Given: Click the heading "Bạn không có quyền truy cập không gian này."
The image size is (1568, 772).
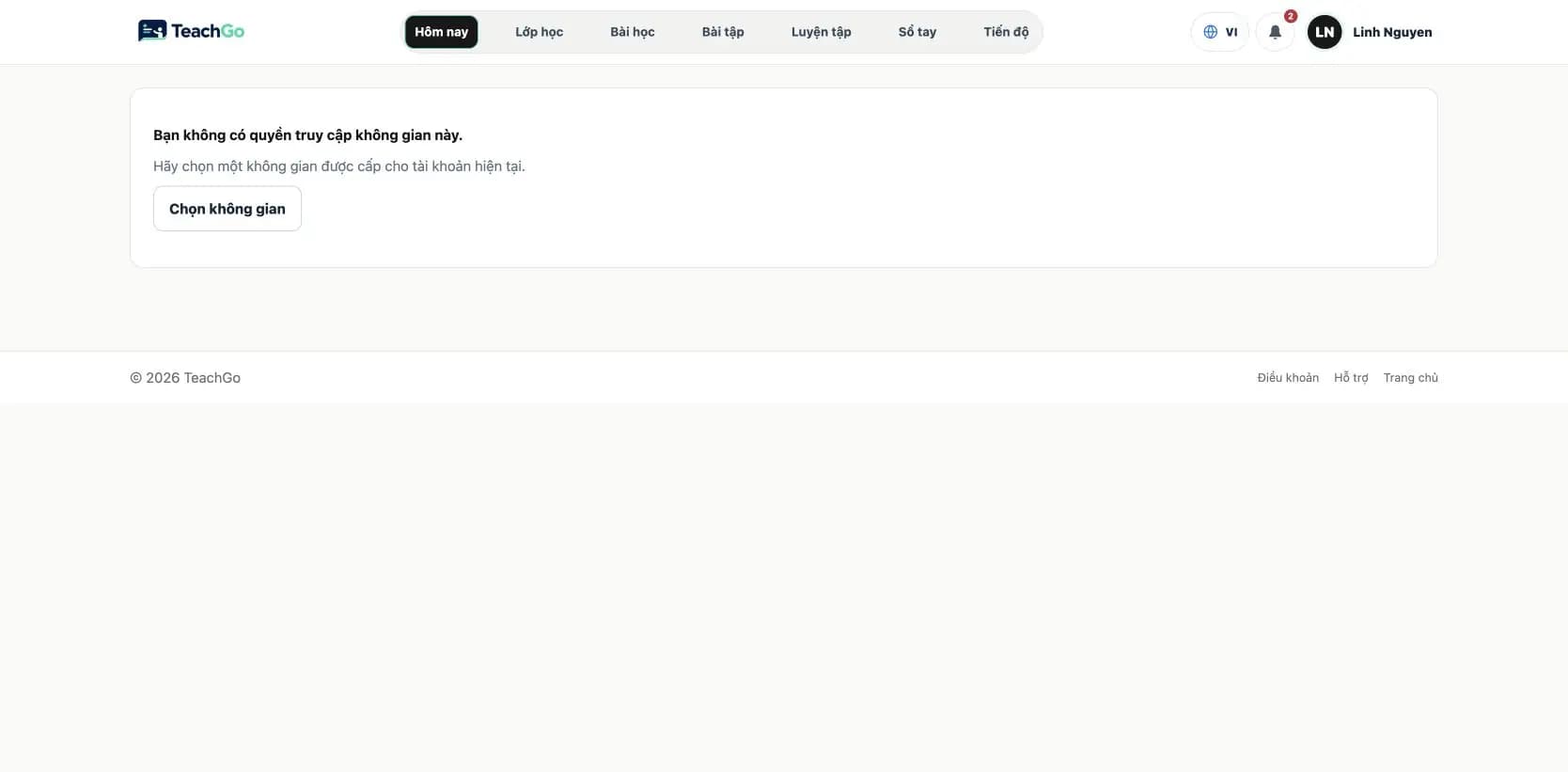Looking at the screenshot, I should (x=307, y=134).
